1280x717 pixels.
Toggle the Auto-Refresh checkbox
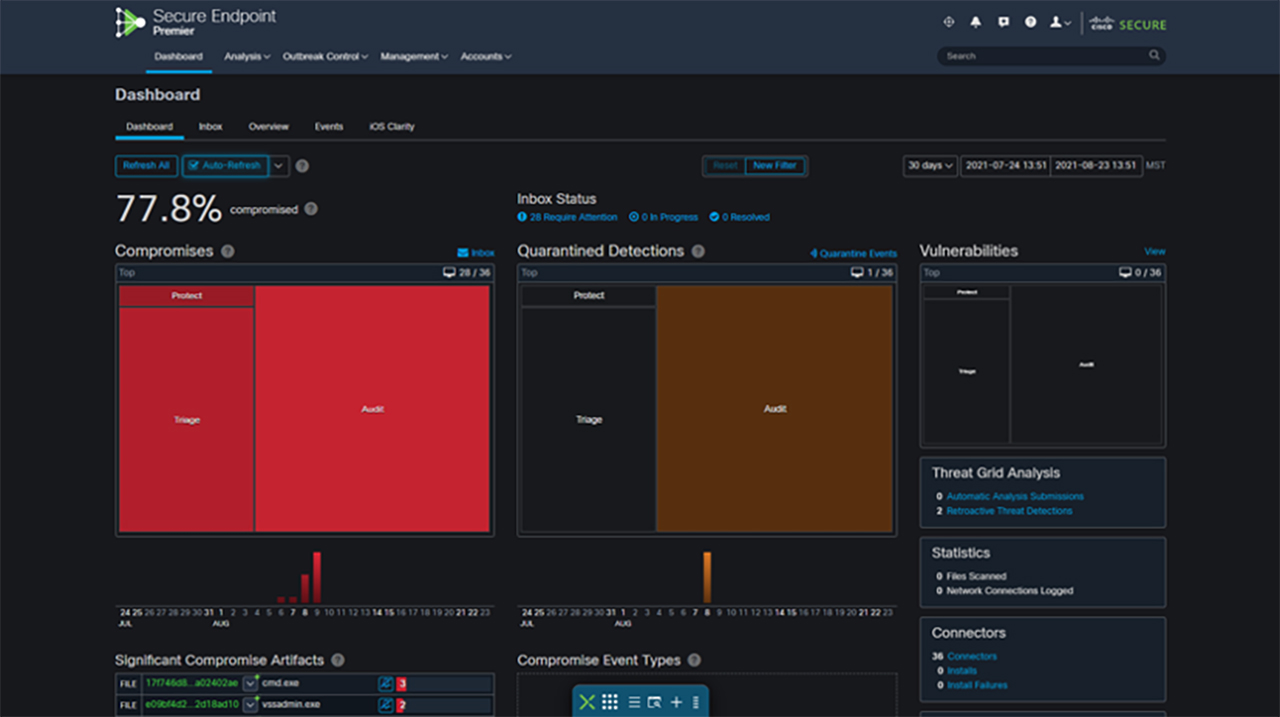194,166
